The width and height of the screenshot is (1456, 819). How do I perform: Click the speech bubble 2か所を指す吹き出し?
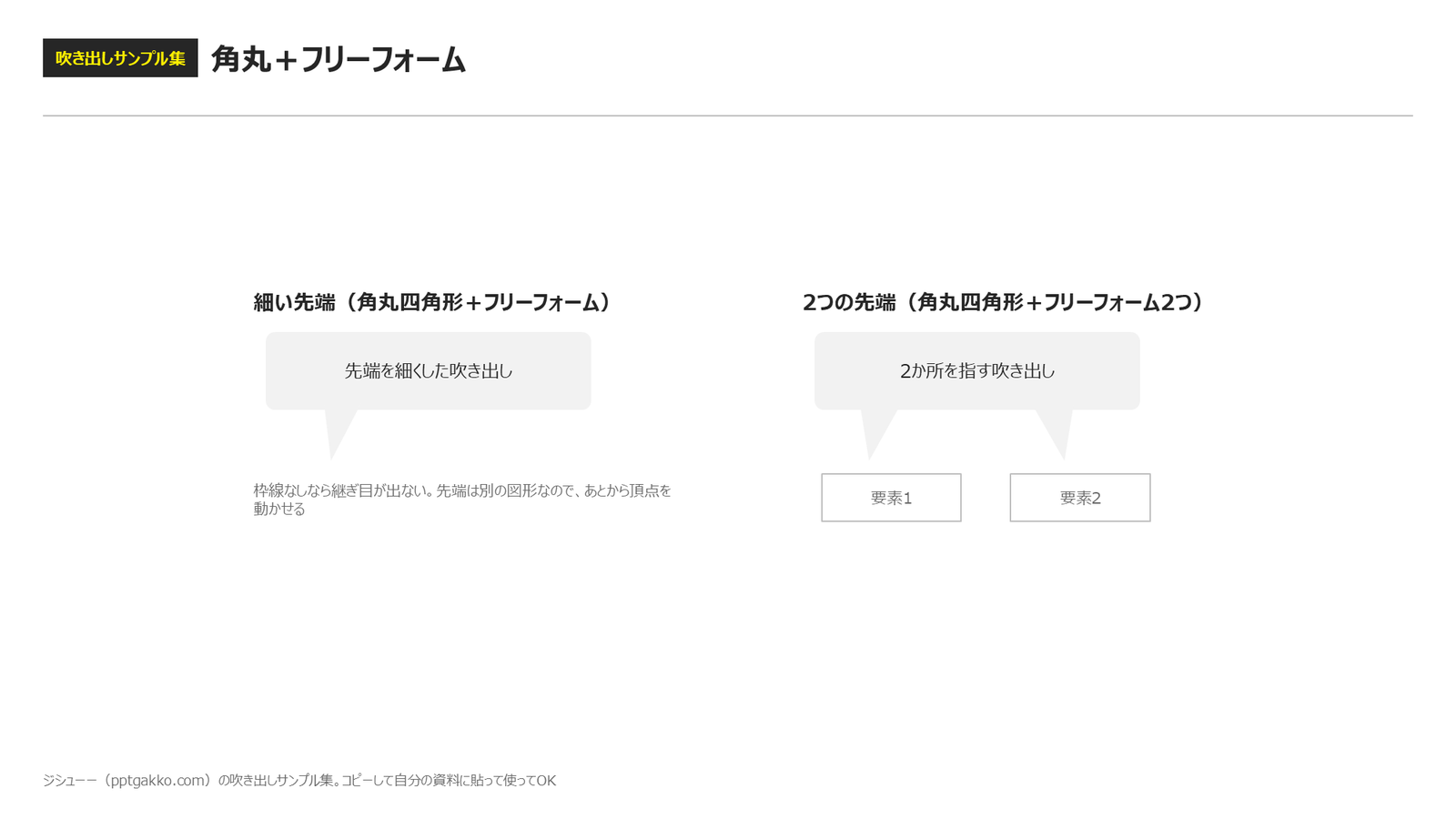pos(977,370)
